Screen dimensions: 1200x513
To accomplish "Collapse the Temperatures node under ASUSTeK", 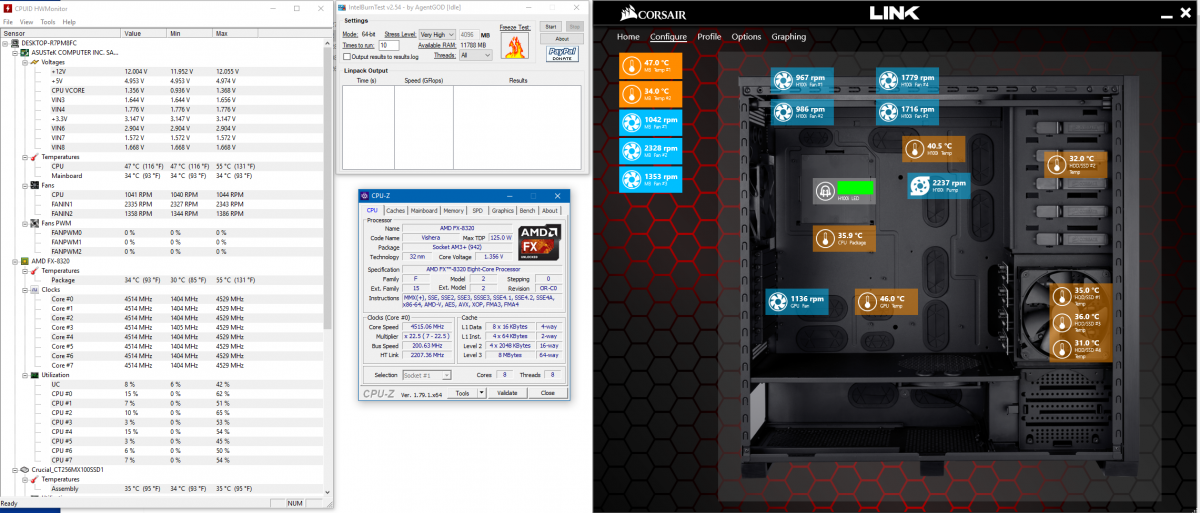I will (x=26, y=156).
